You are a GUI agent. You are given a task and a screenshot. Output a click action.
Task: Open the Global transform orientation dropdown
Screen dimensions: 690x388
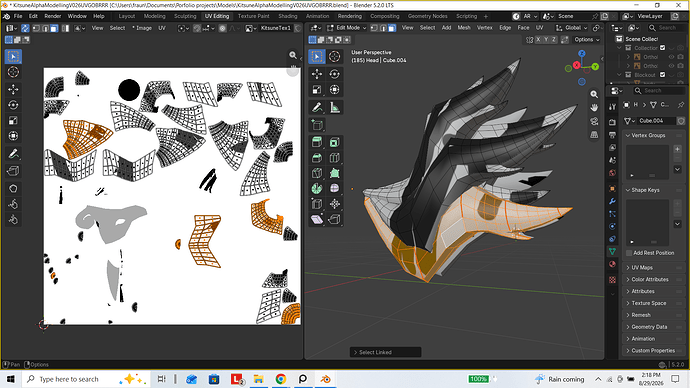[572, 28]
